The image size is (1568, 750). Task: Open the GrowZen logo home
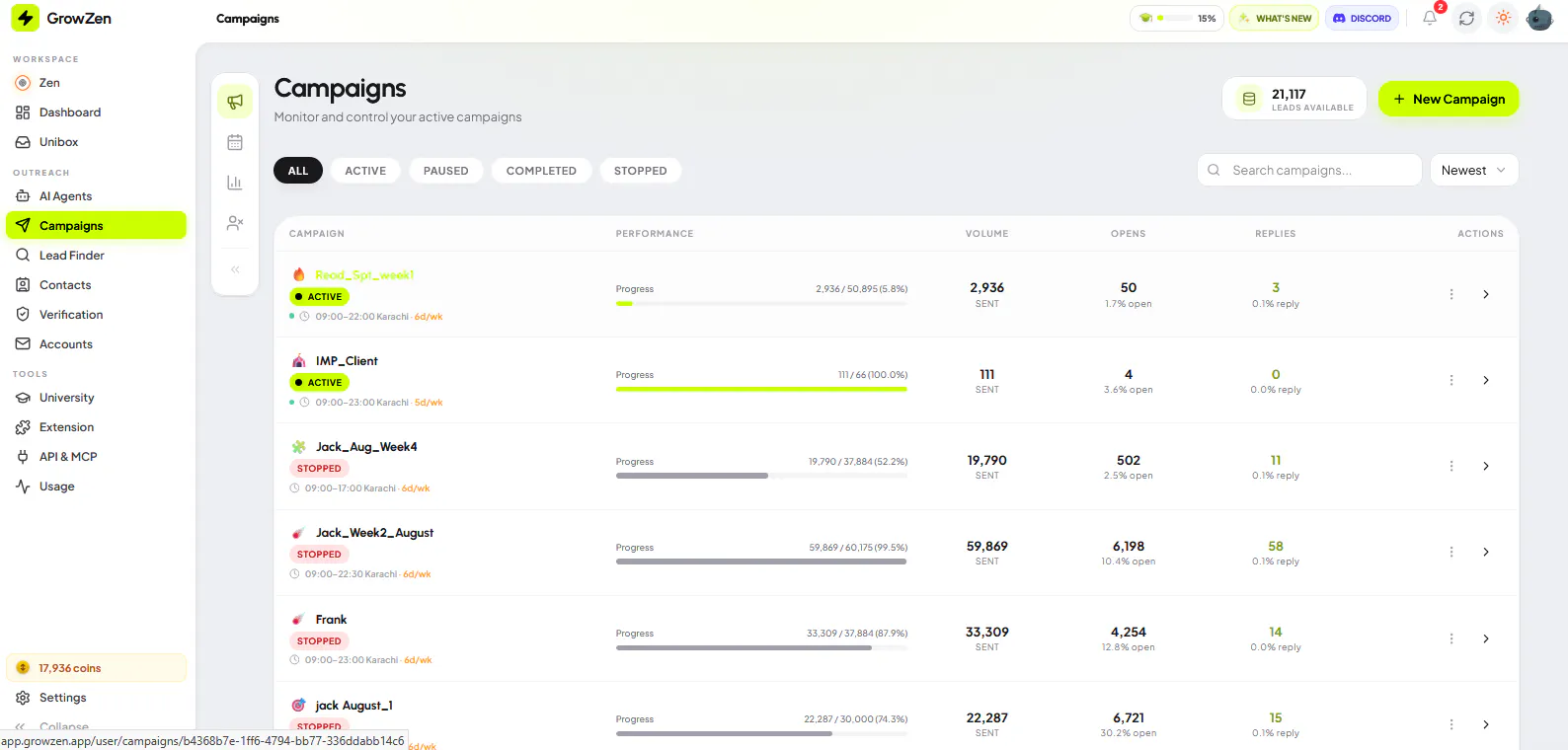tap(61, 18)
